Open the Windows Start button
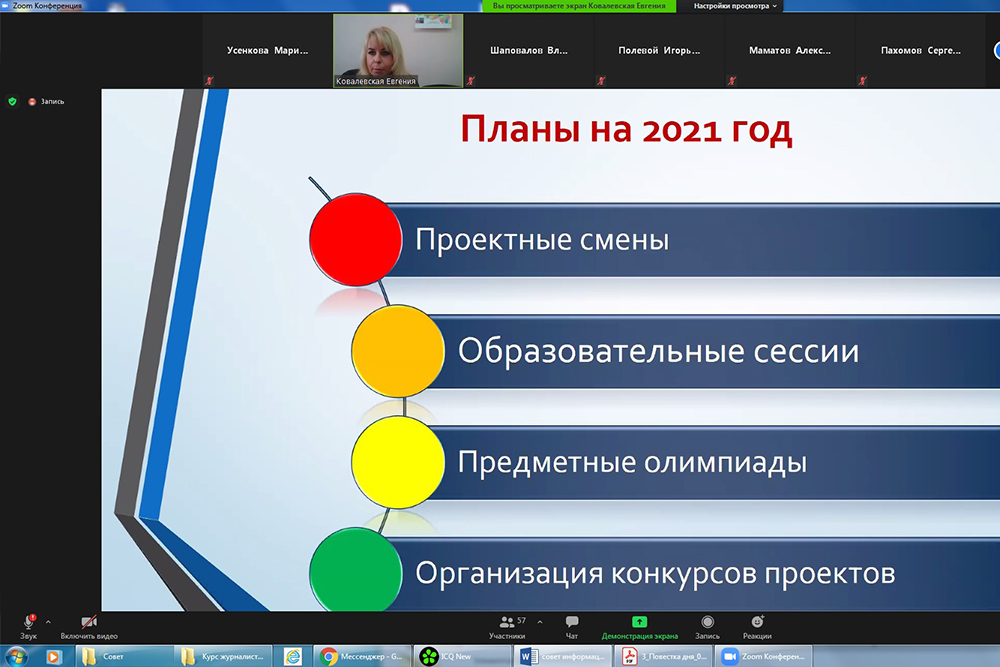Screen dimensions: 1000x667 coord(16,656)
